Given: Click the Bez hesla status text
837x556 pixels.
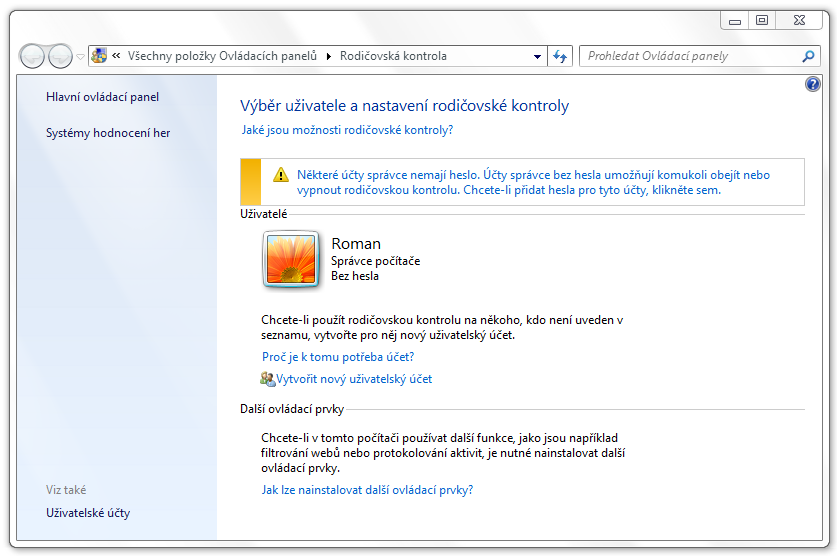Looking at the screenshot, I should coord(354,276).
